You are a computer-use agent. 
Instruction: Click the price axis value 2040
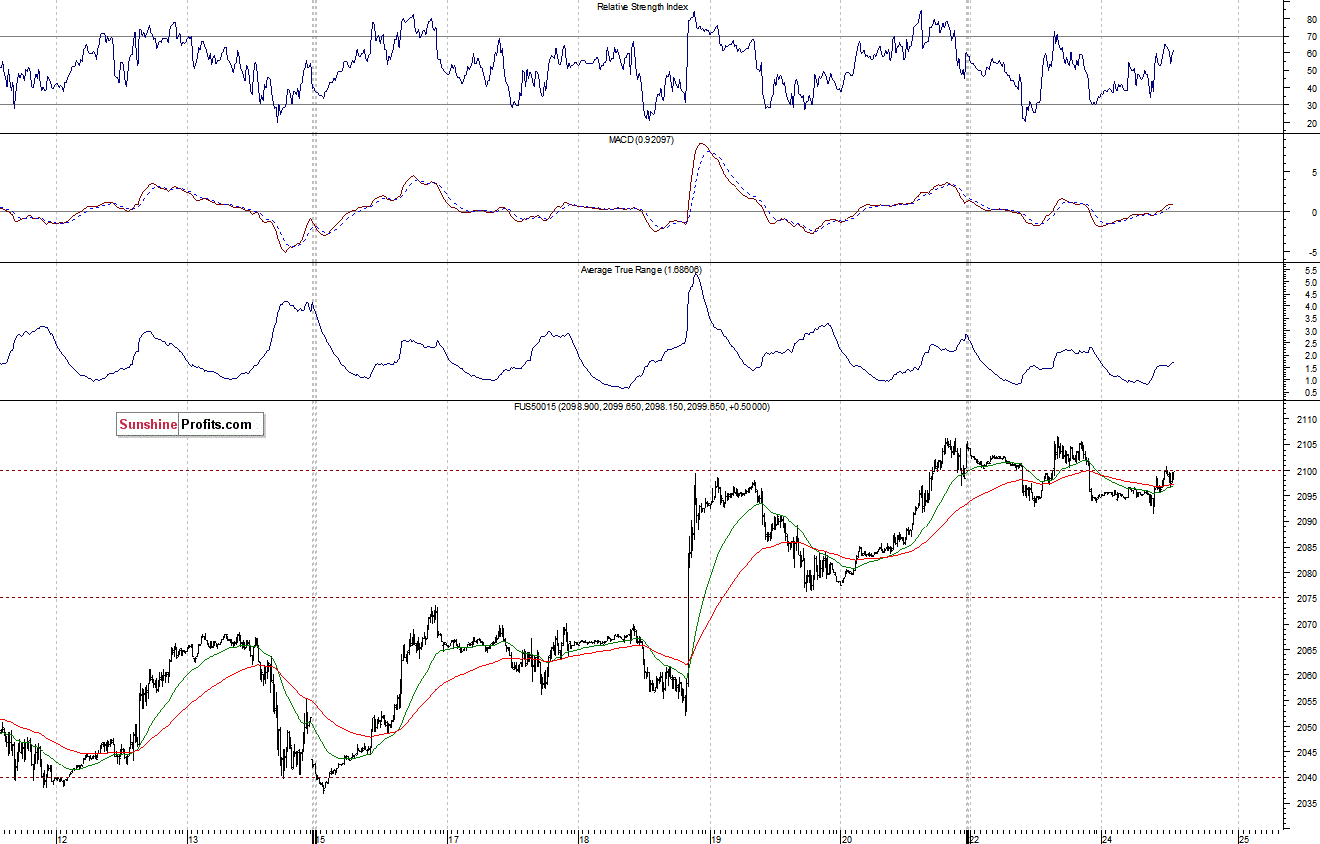click(1307, 778)
